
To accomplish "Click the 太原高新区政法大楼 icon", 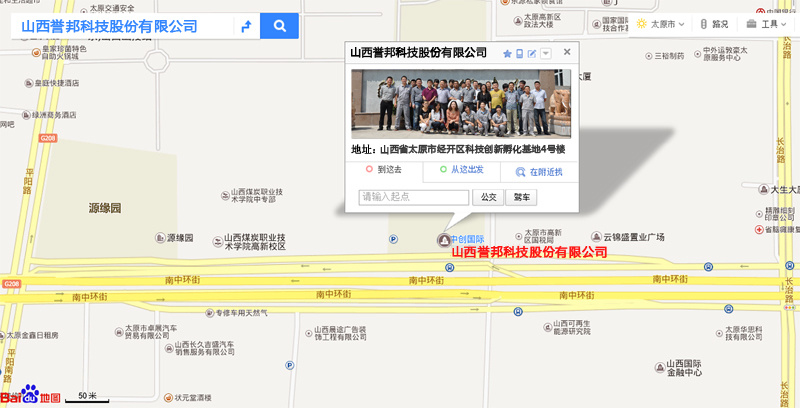I will coord(518,21).
